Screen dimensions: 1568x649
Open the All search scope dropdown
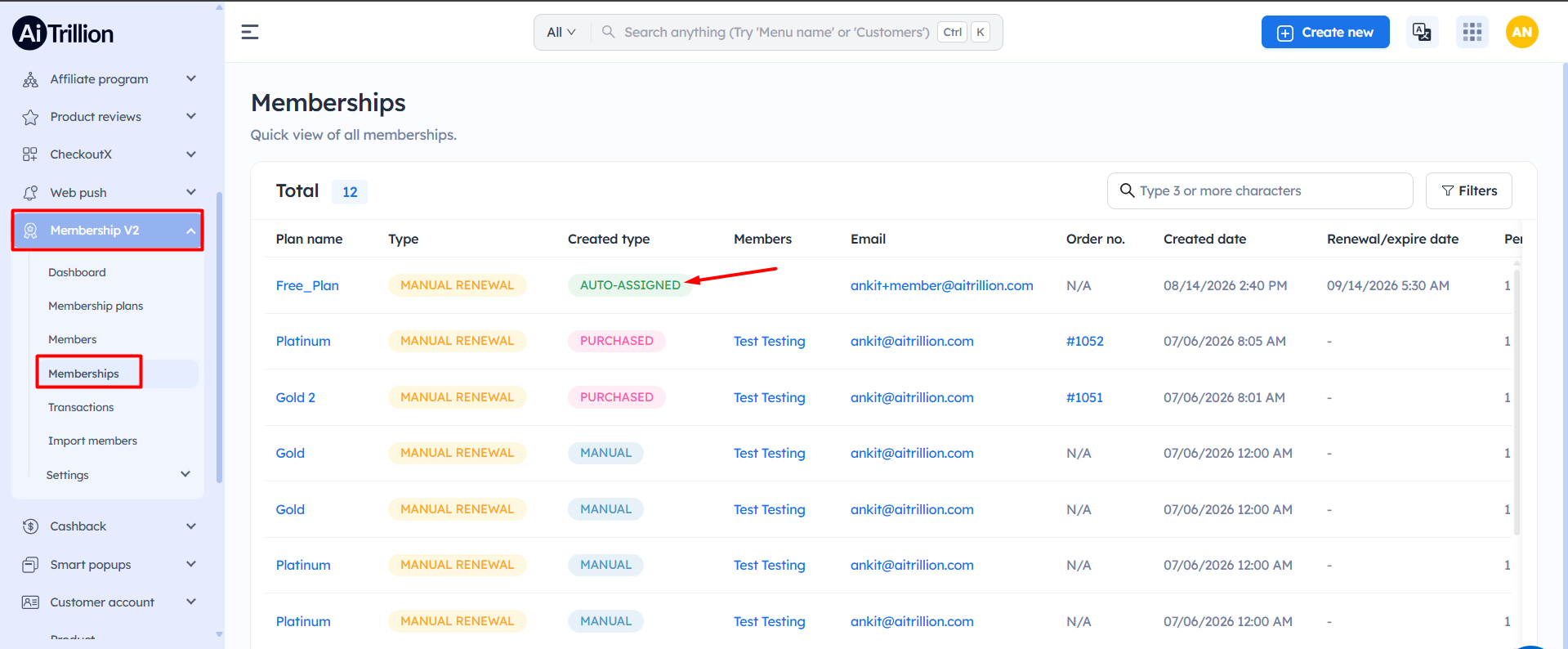(x=561, y=32)
